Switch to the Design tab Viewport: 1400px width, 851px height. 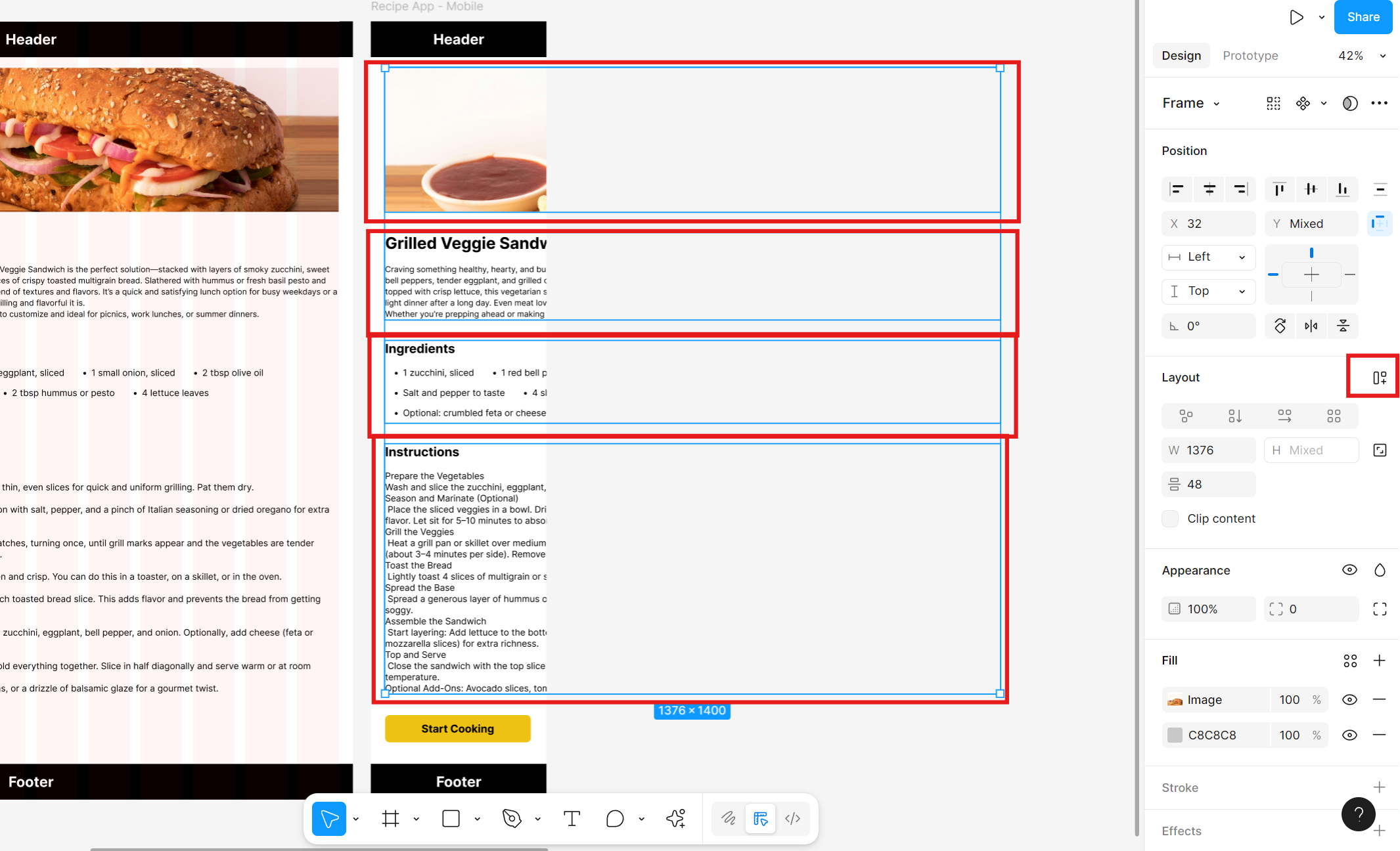pyautogui.click(x=1181, y=56)
